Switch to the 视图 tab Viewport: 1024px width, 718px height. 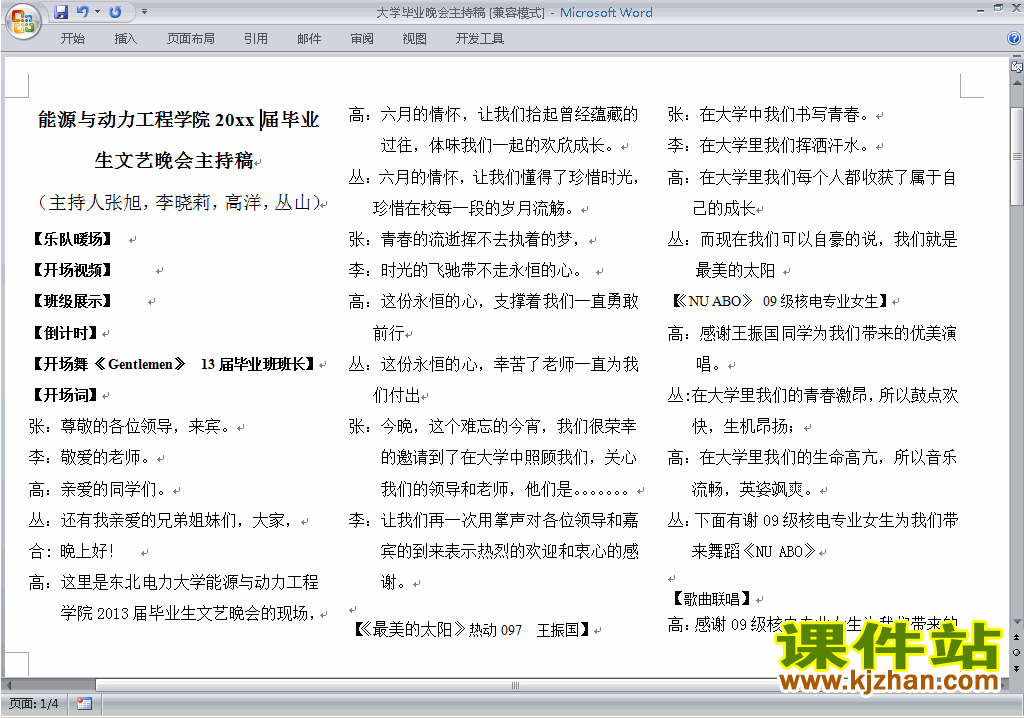click(x=415, y=39)
